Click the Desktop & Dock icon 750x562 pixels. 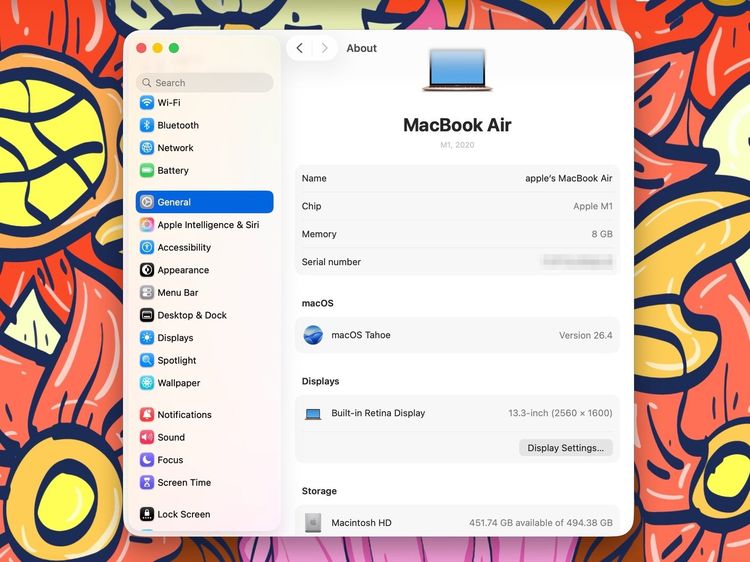[x=147, y=315]
